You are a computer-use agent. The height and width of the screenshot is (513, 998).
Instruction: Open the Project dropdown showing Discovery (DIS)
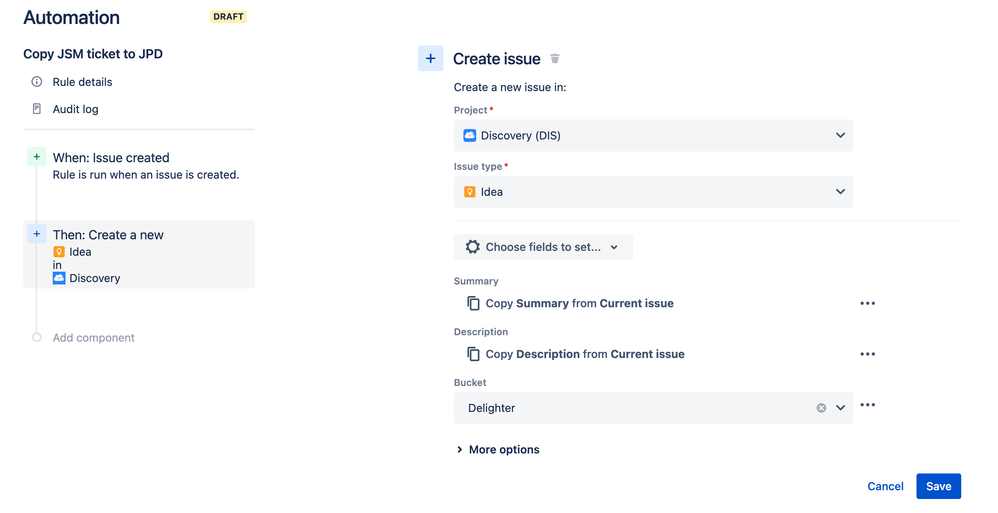pyautogui.click(x=653, y=135)
